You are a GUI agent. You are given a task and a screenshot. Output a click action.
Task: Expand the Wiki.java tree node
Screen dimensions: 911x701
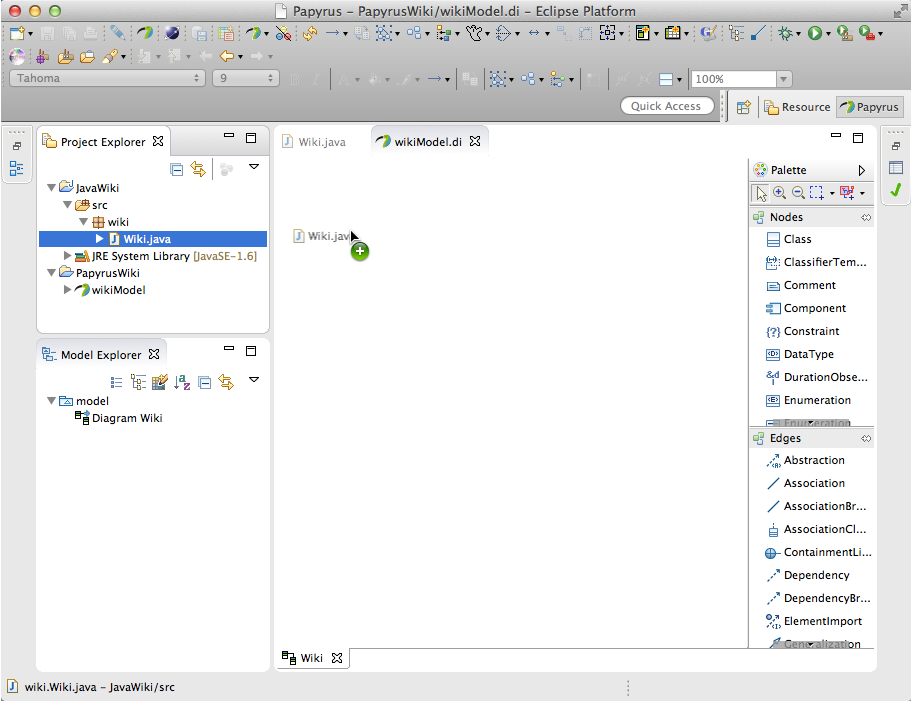[100, 239]
